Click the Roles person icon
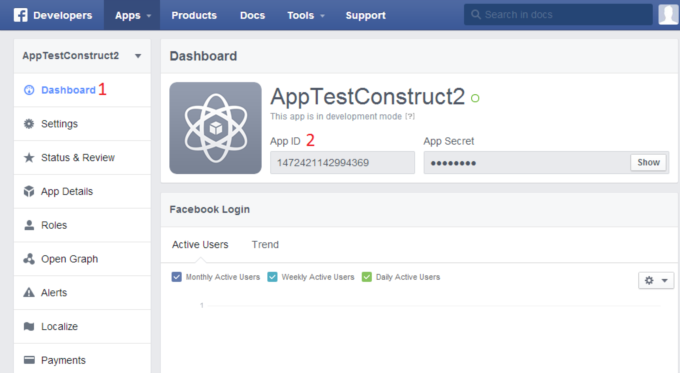This screenshot has height=373, width=680. tap(29, 225)
